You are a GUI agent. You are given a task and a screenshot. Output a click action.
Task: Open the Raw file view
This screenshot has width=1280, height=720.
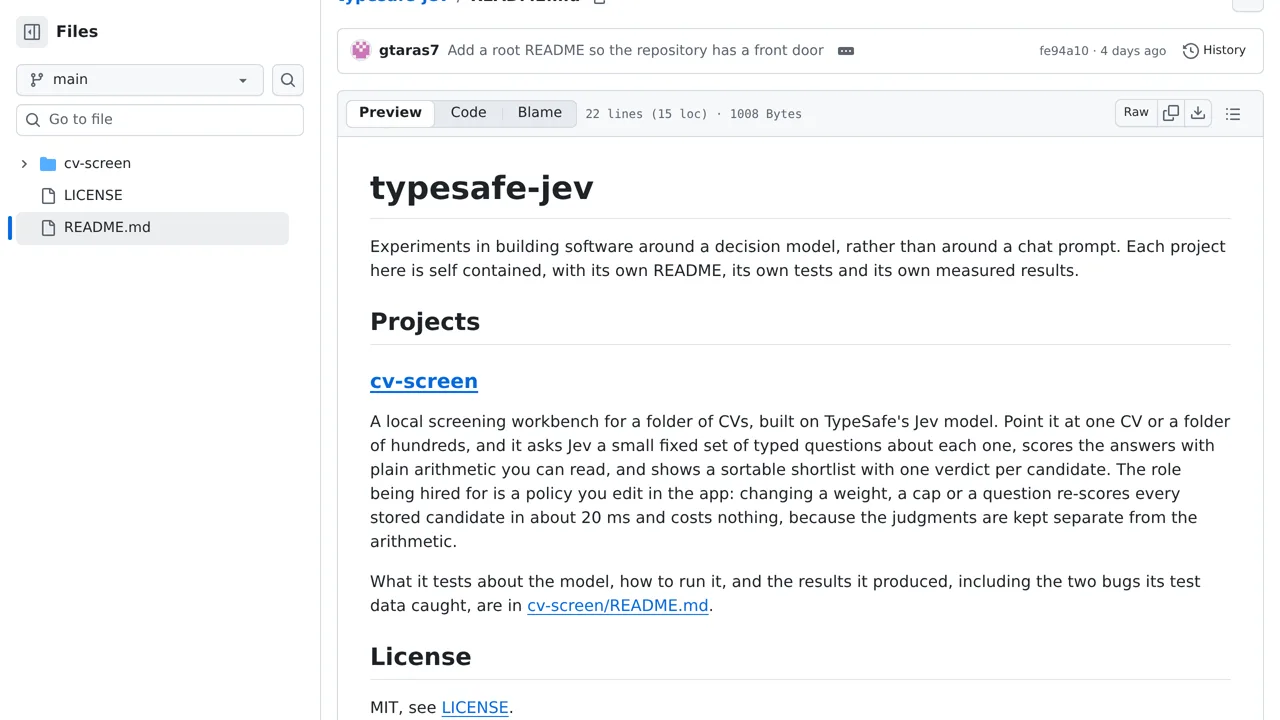point(1136,113)
